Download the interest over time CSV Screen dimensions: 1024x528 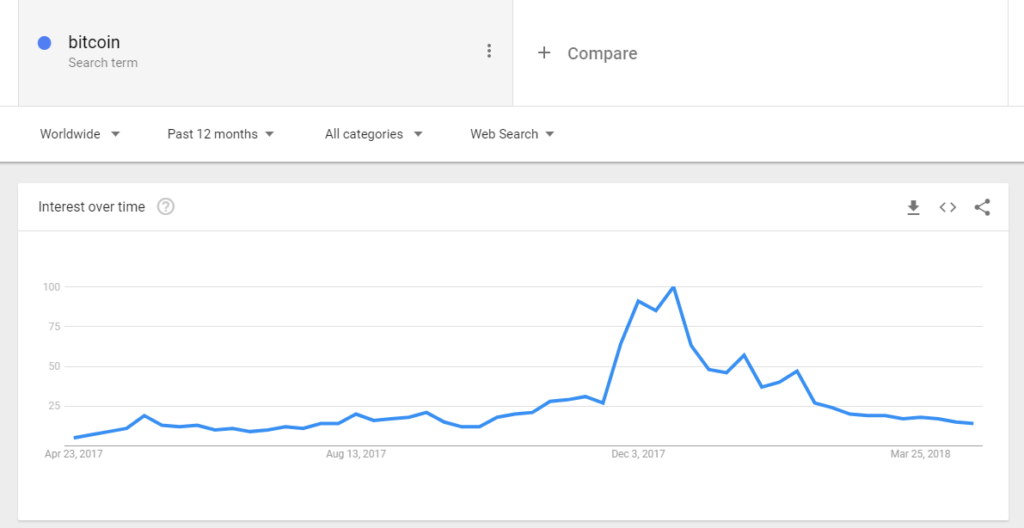point(913,207)
